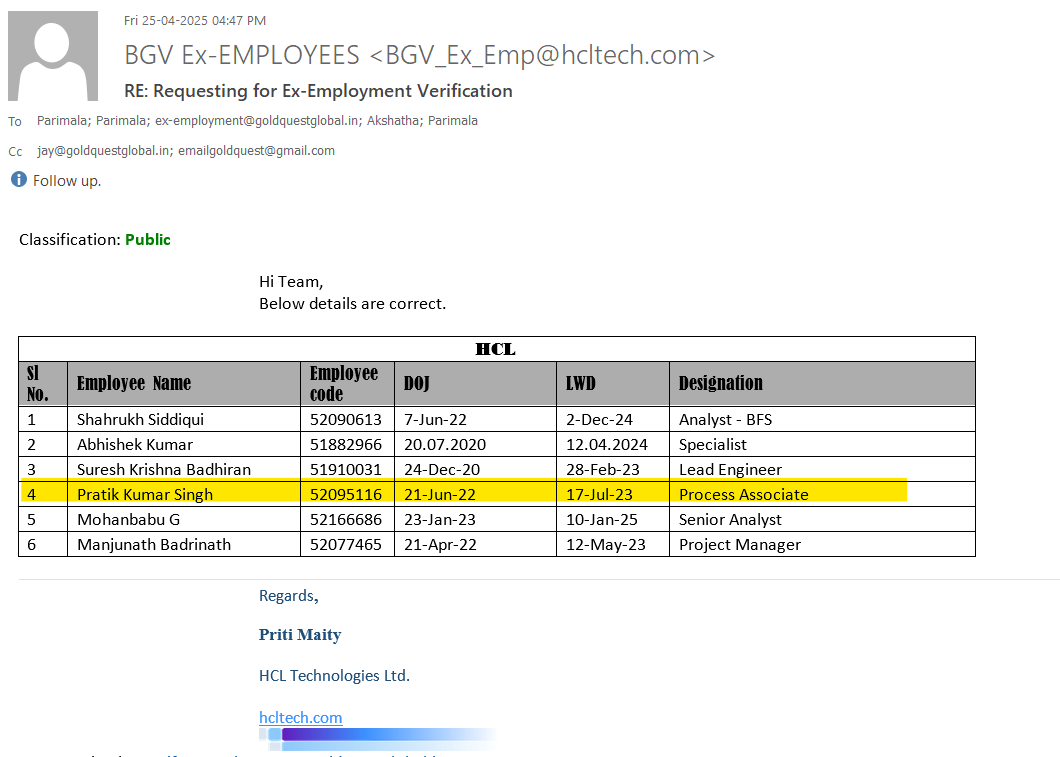This screenshot has width=1060, height=757.
Task: Click Cc address emailgoldquest@gmail.com
Action: tap(256, 151)
